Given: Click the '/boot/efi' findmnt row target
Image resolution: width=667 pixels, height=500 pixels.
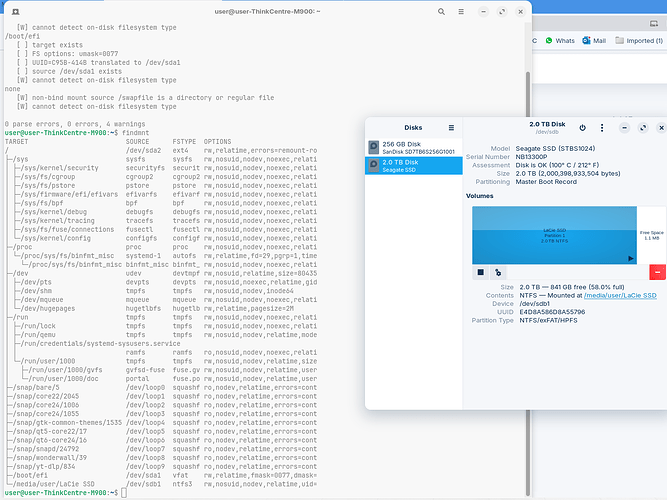Looking at the screenshot, I should click(30, 475).
